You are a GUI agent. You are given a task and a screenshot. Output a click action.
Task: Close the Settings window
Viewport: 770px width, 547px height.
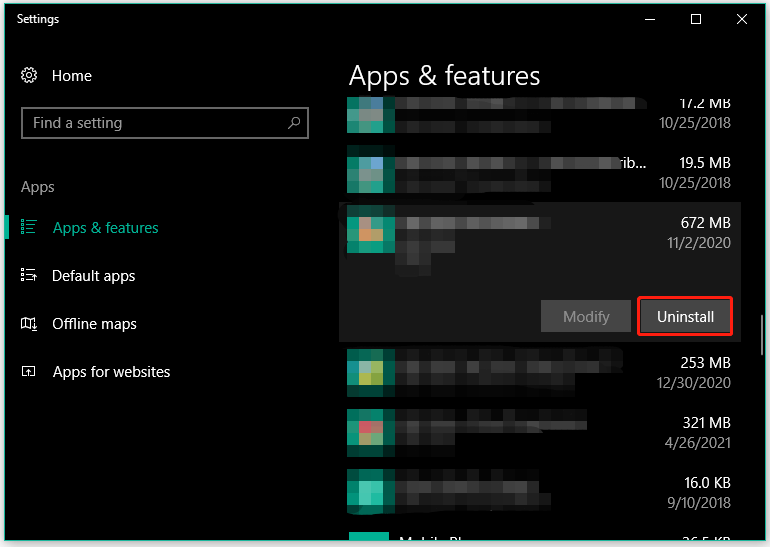click(x=742, y=19)
